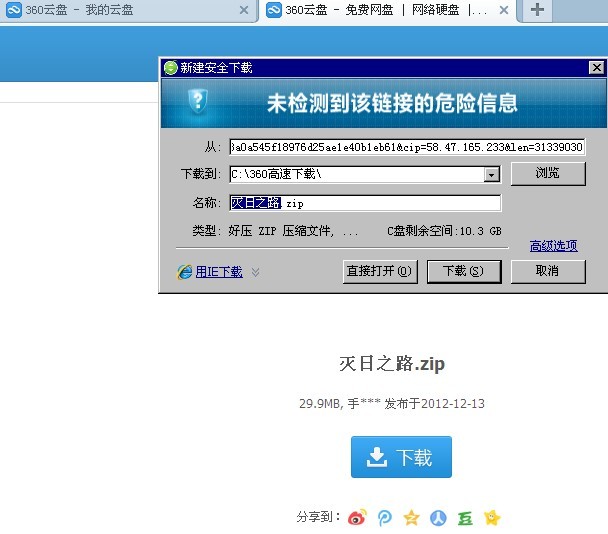Screen dimensions: 608x534
Task: Share to Douban icon
Action: click(465, 518)
